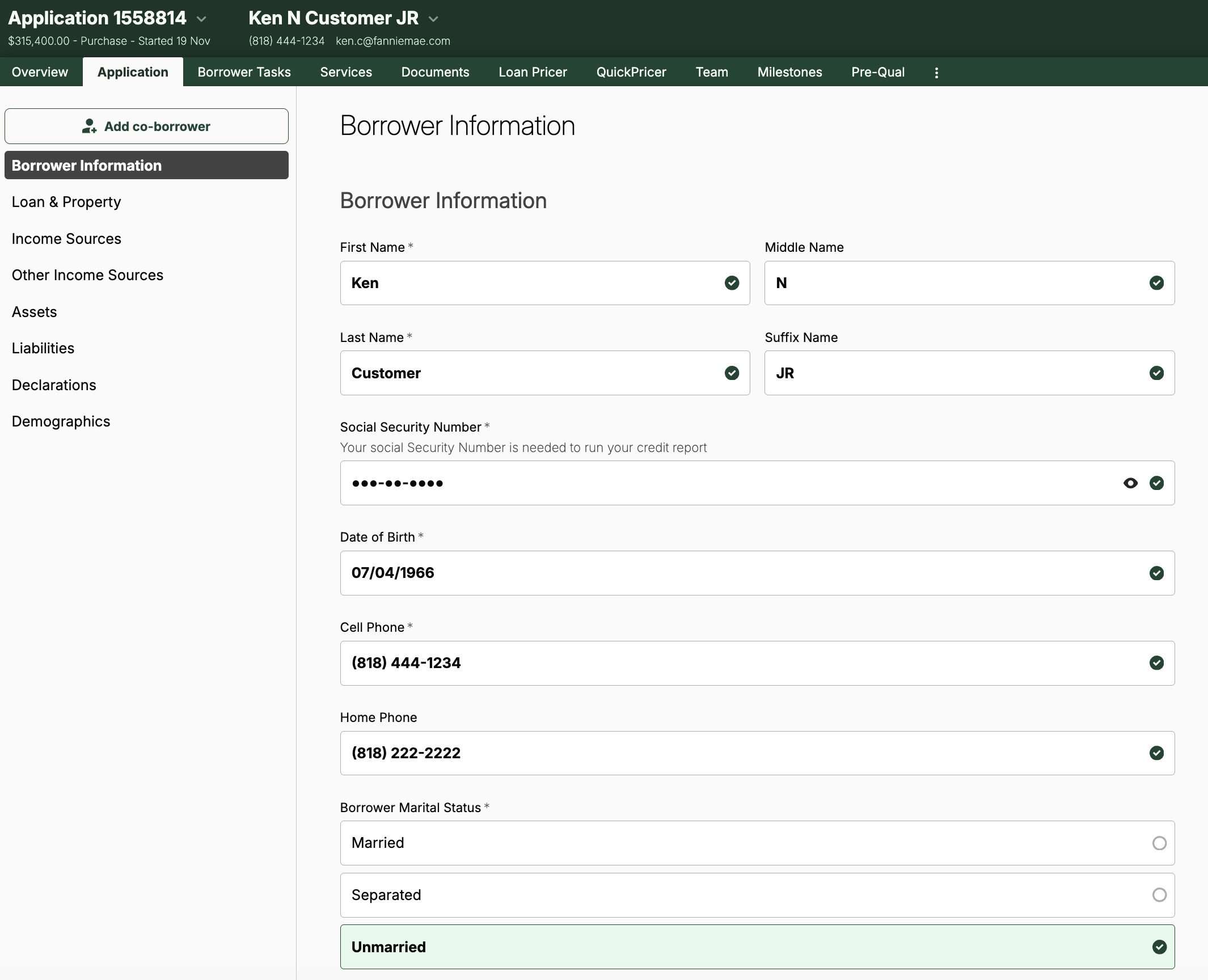The height and width of the screenshot is (980, 1208).
Task: Open the Borrower Tasks tab
Action: coord(244,72)
